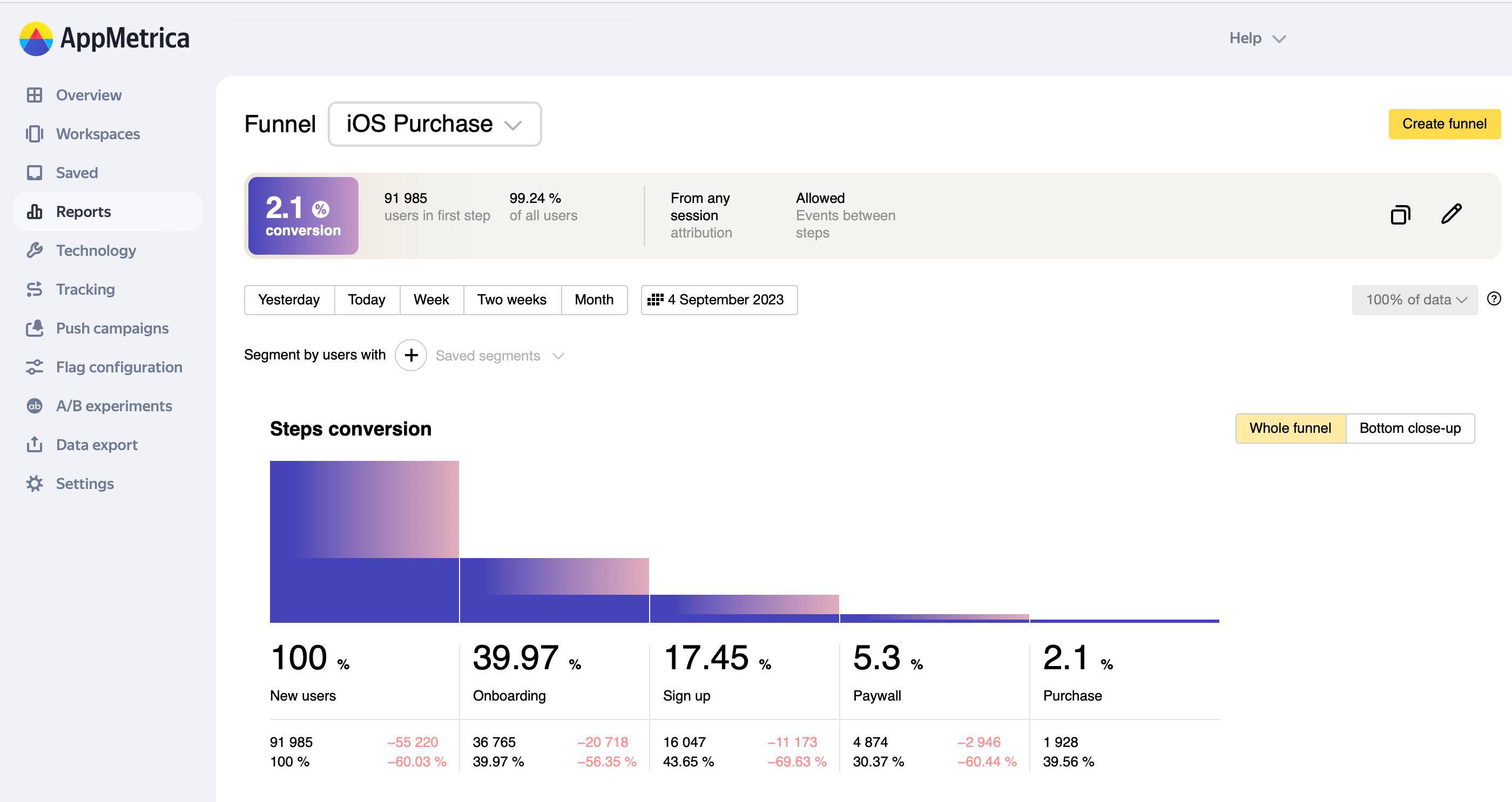1512x802 pixels.
Task: Select the Yesterday period button
Action: click(x=289, y=300)
